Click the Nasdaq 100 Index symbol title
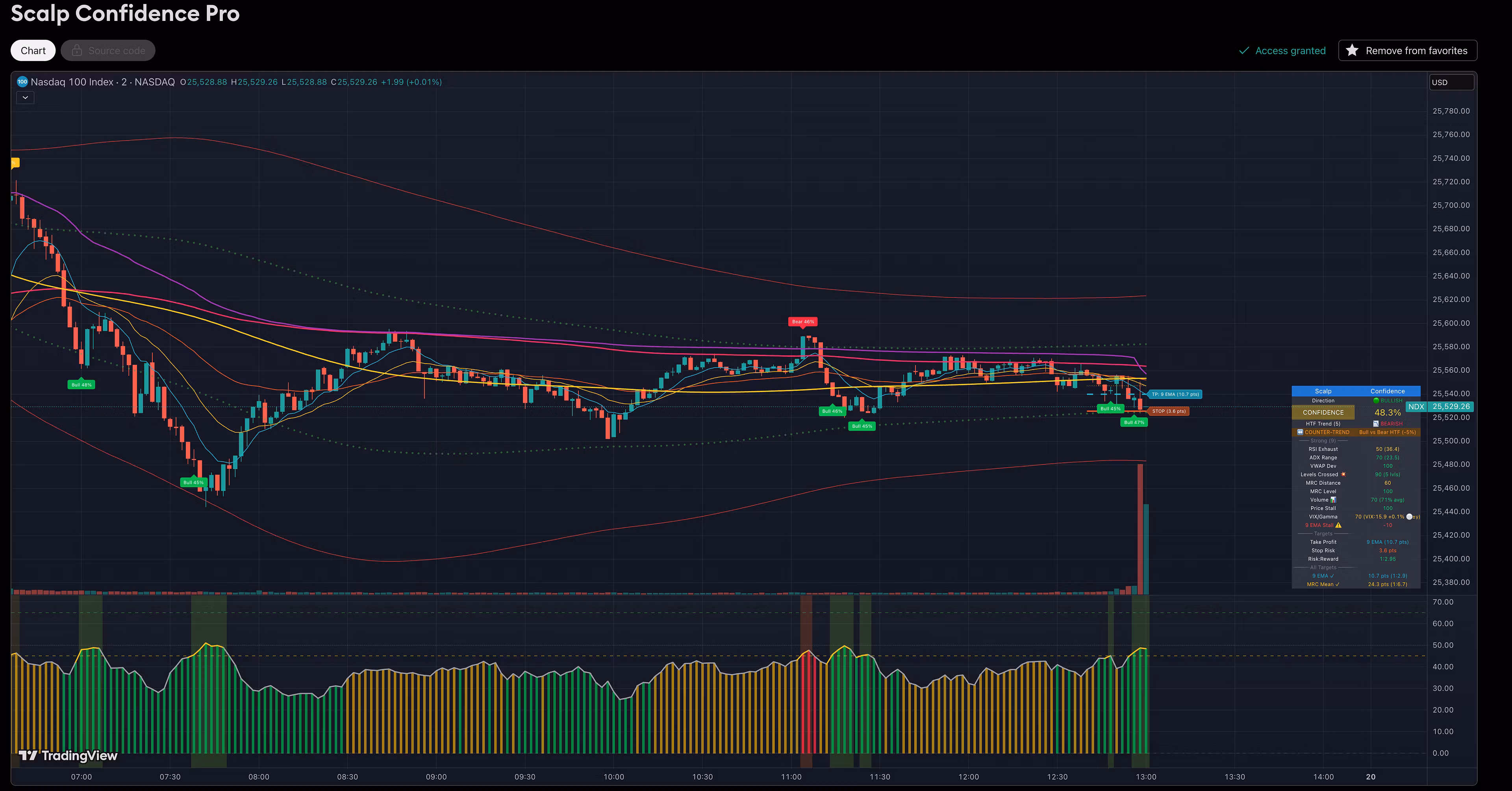 103,82
